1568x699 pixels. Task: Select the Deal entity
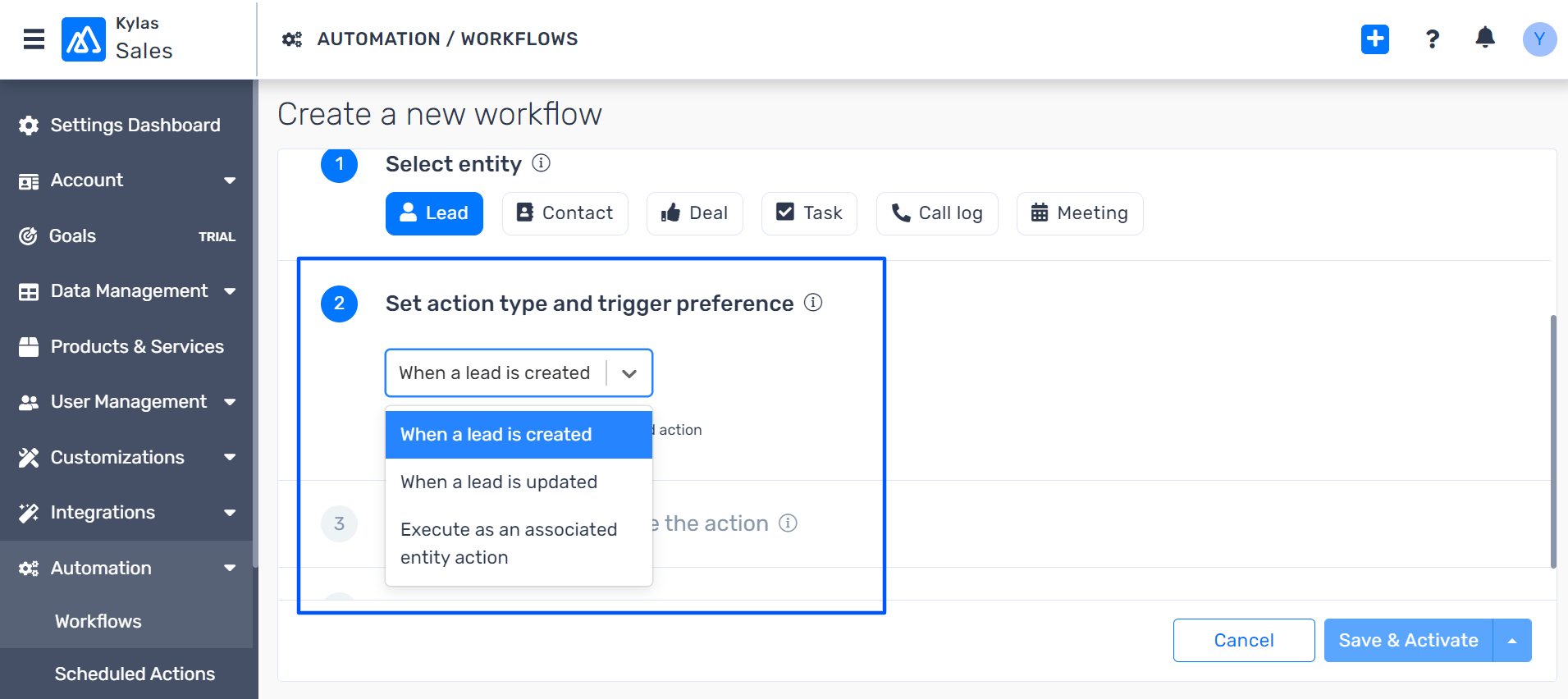(x=695, y=213)
